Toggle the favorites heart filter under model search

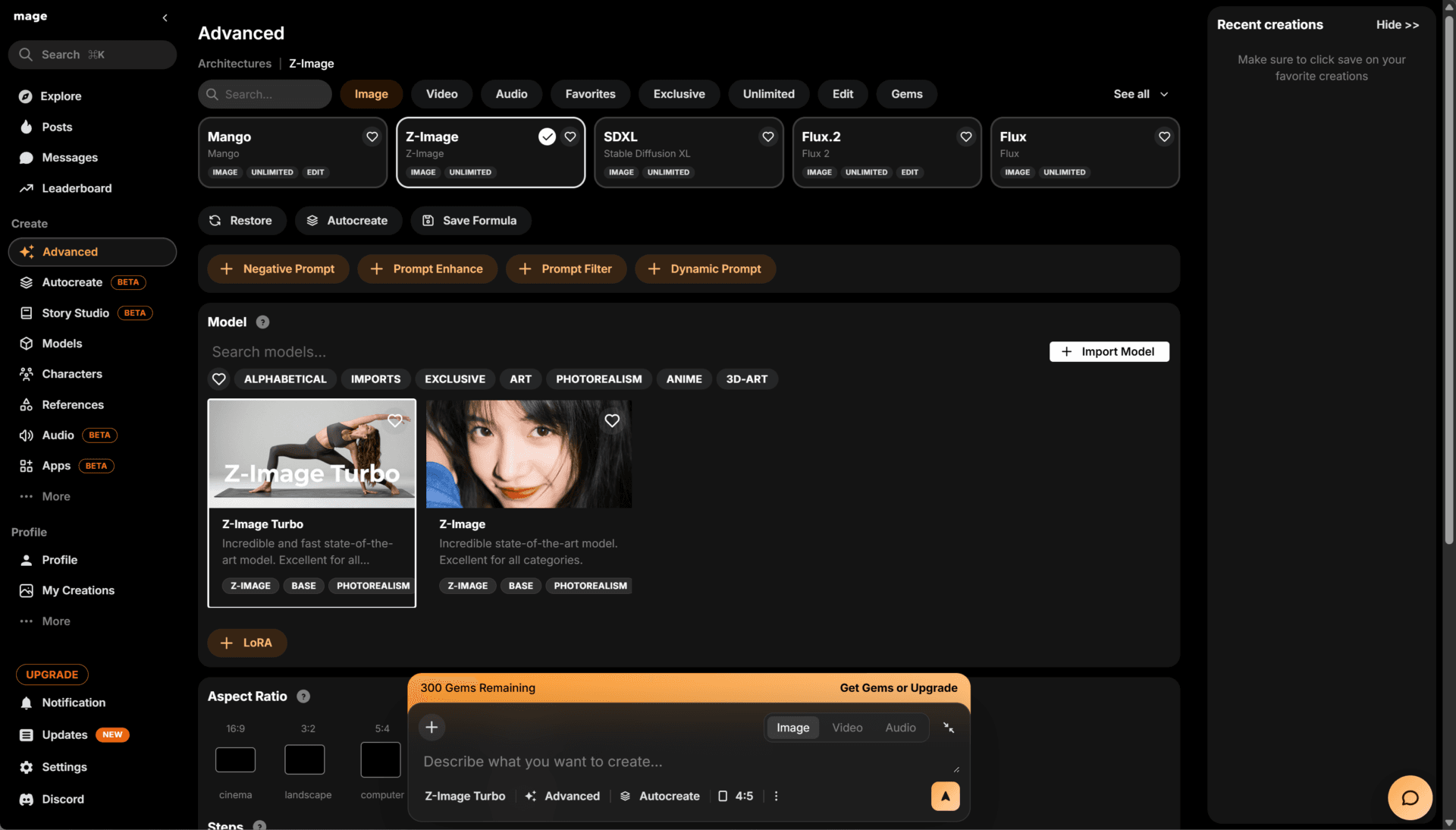click(x=219, y=379)
